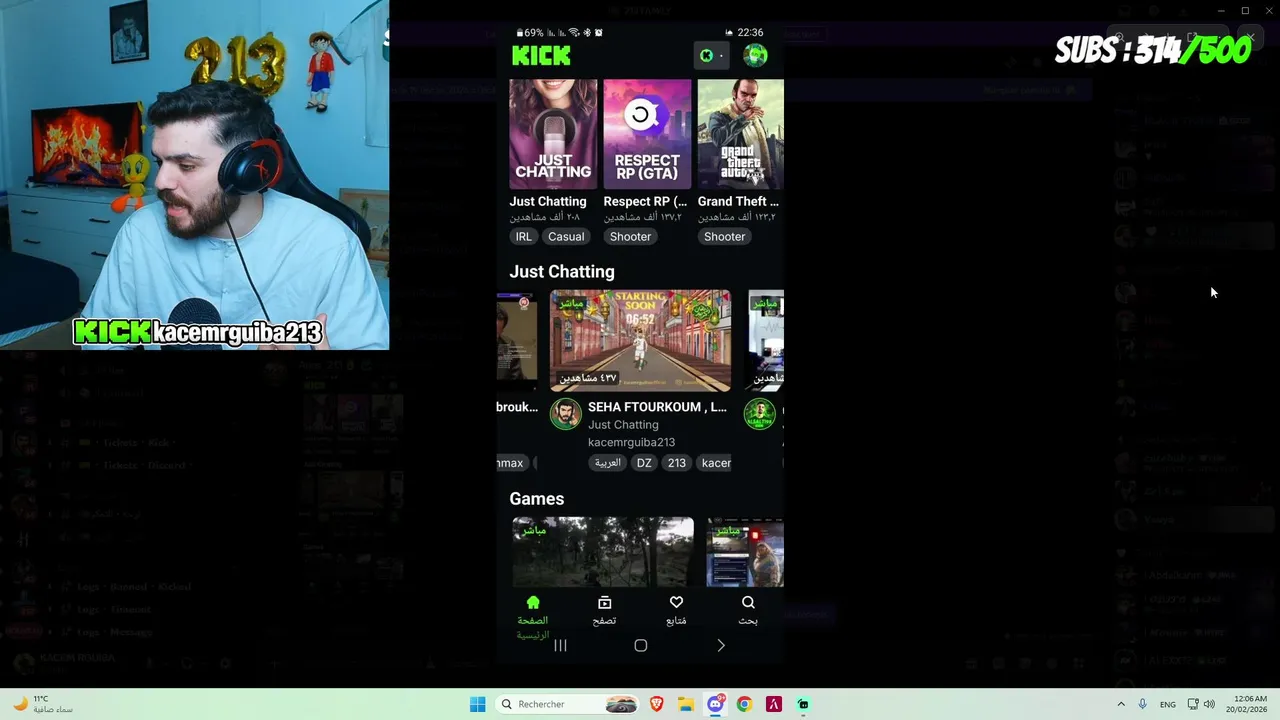The image size is (1280, 720).
Task: Open the Just Chatting section heading
Action: (x=562, y=272)
